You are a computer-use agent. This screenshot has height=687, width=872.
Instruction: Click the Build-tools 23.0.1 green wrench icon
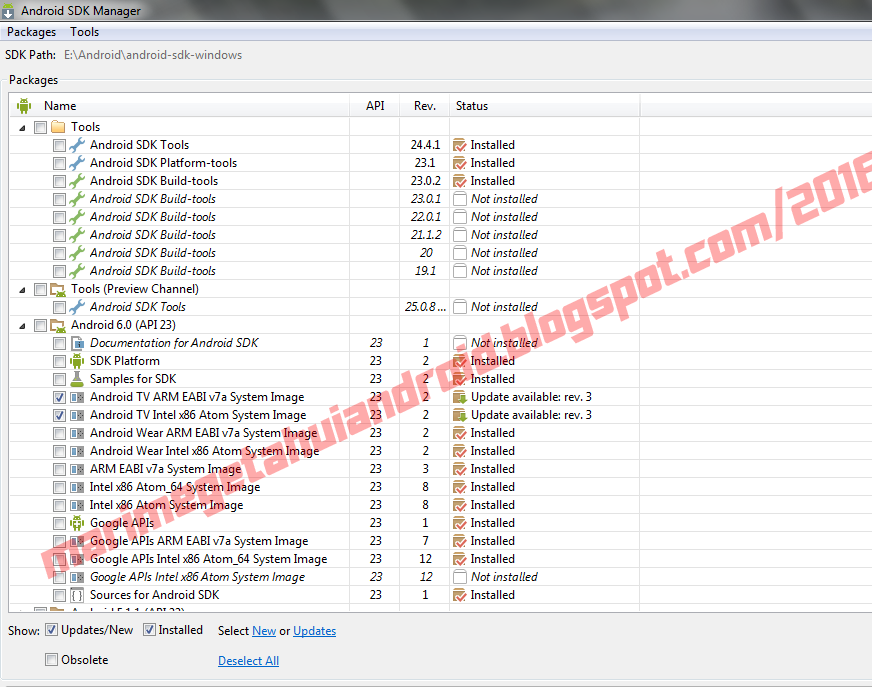click(77, 199)
